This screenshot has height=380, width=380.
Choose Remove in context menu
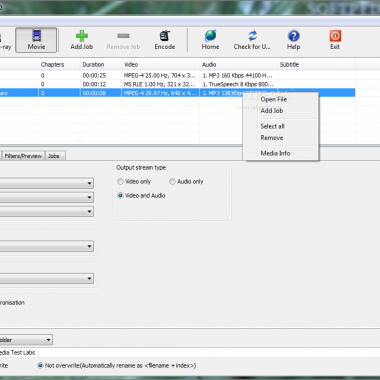point(272,138)
